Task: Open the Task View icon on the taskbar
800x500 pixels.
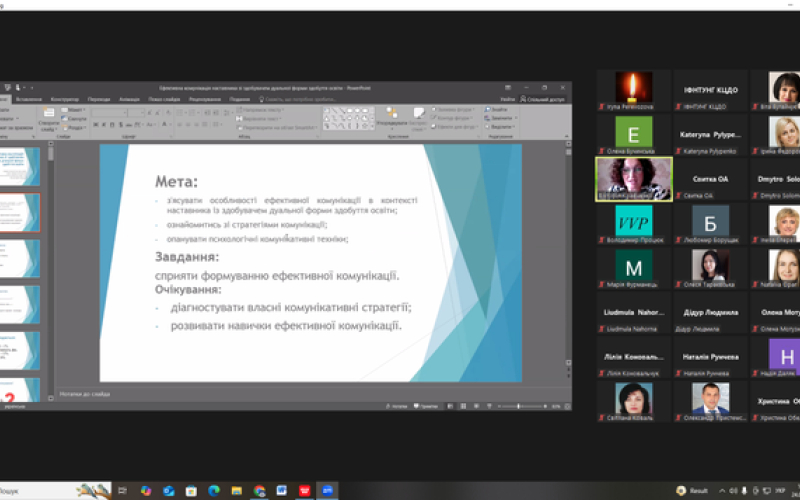Action: 122,491
